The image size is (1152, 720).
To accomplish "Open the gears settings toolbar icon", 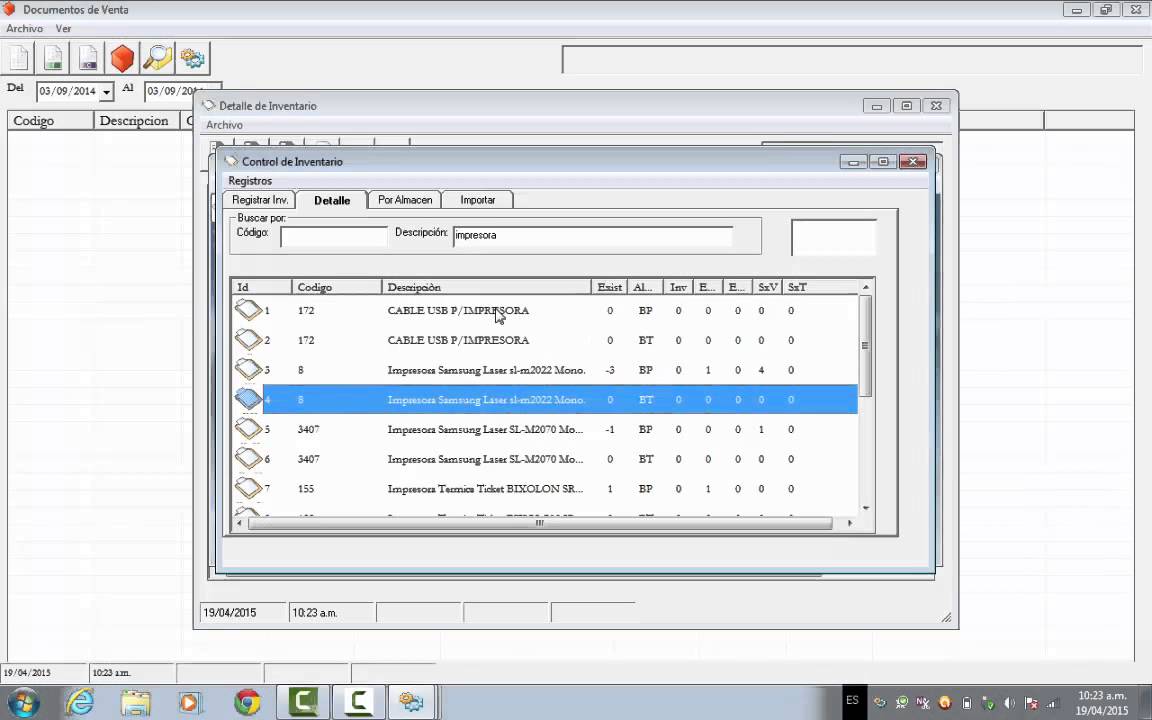I will [x=192, y=58].
